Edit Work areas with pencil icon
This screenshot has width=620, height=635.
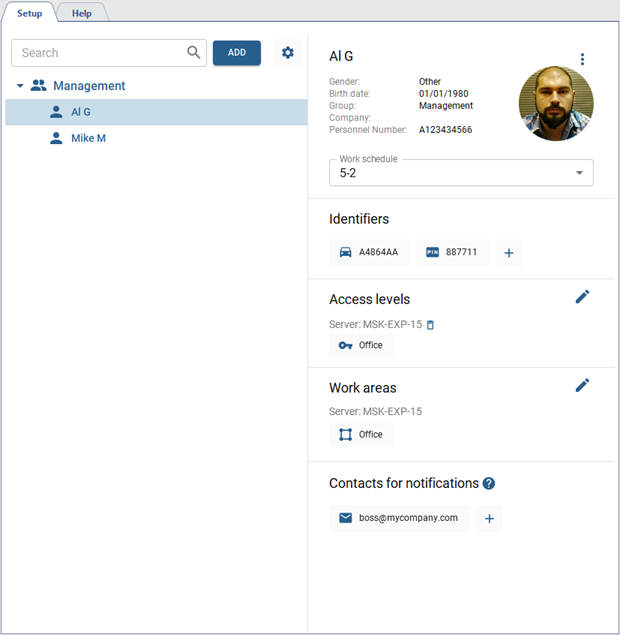click(x=582, y=385)
